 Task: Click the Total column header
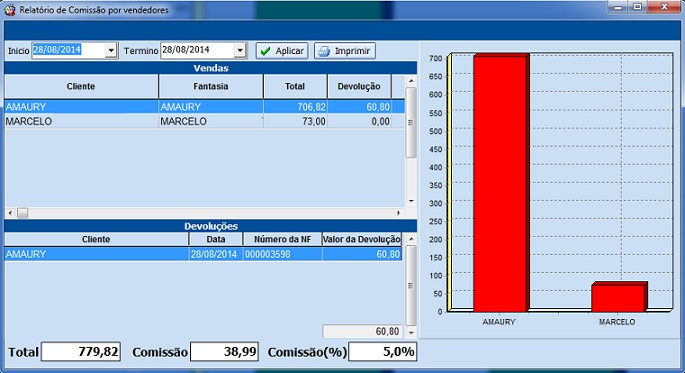(x=295, y=86)
